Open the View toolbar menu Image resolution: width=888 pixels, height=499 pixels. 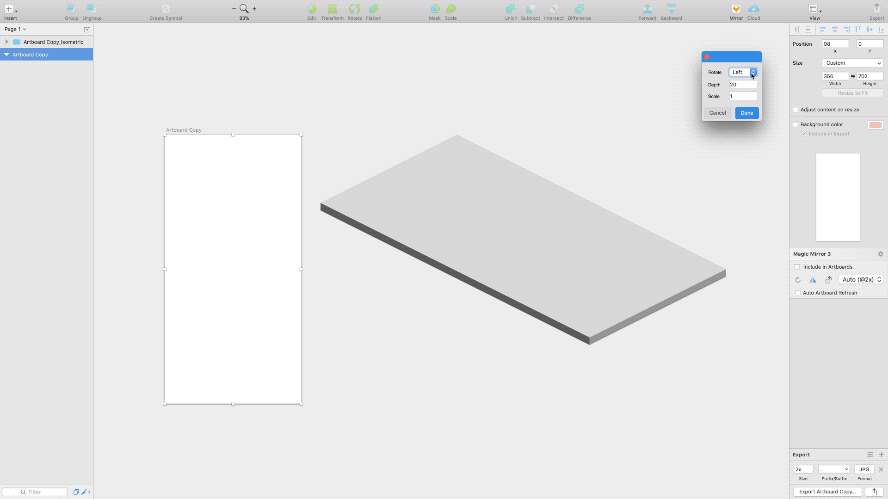click(x=814, y=9)
